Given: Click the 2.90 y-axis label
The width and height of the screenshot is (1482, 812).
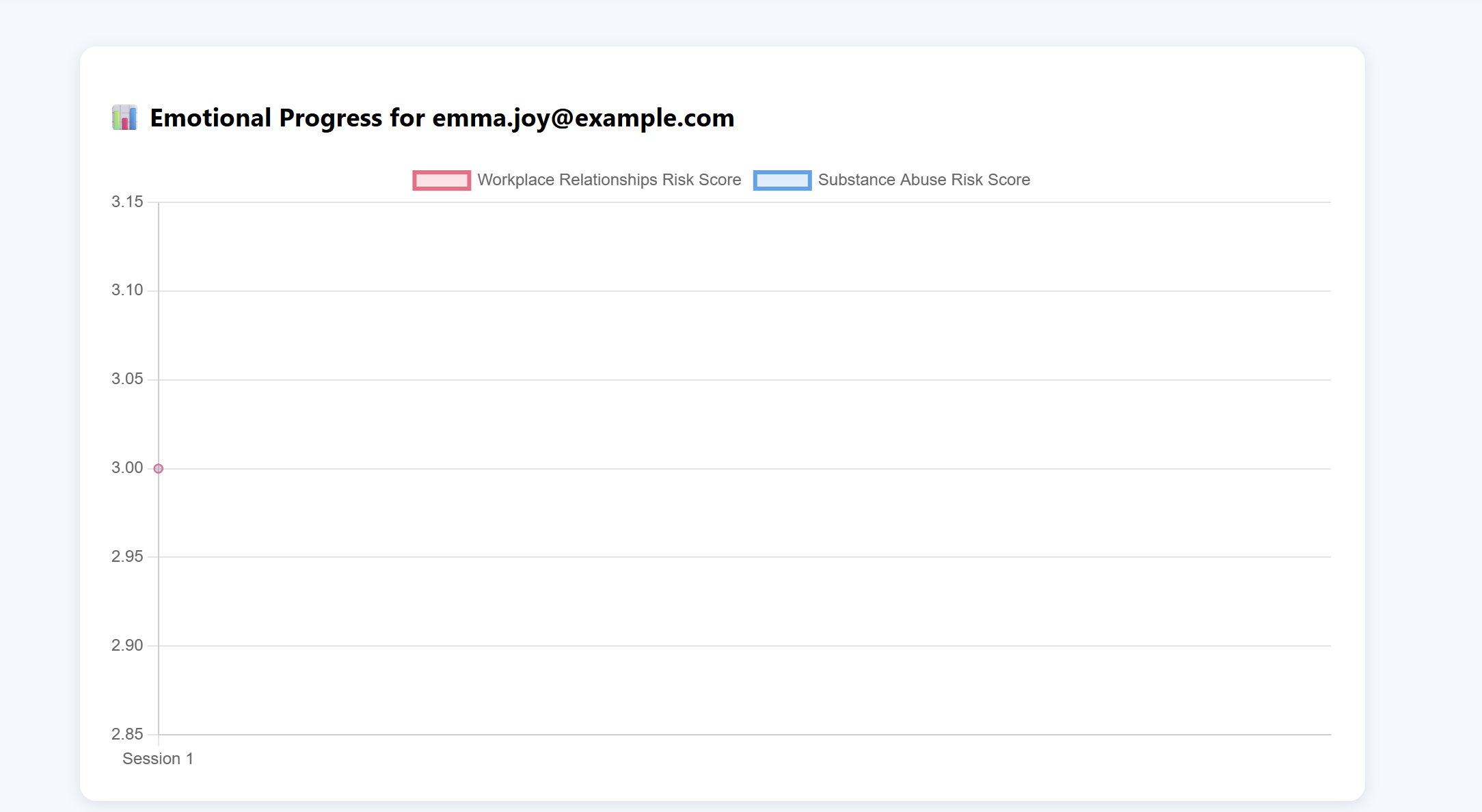Looking at the screenshot, I should coord(127,646).
